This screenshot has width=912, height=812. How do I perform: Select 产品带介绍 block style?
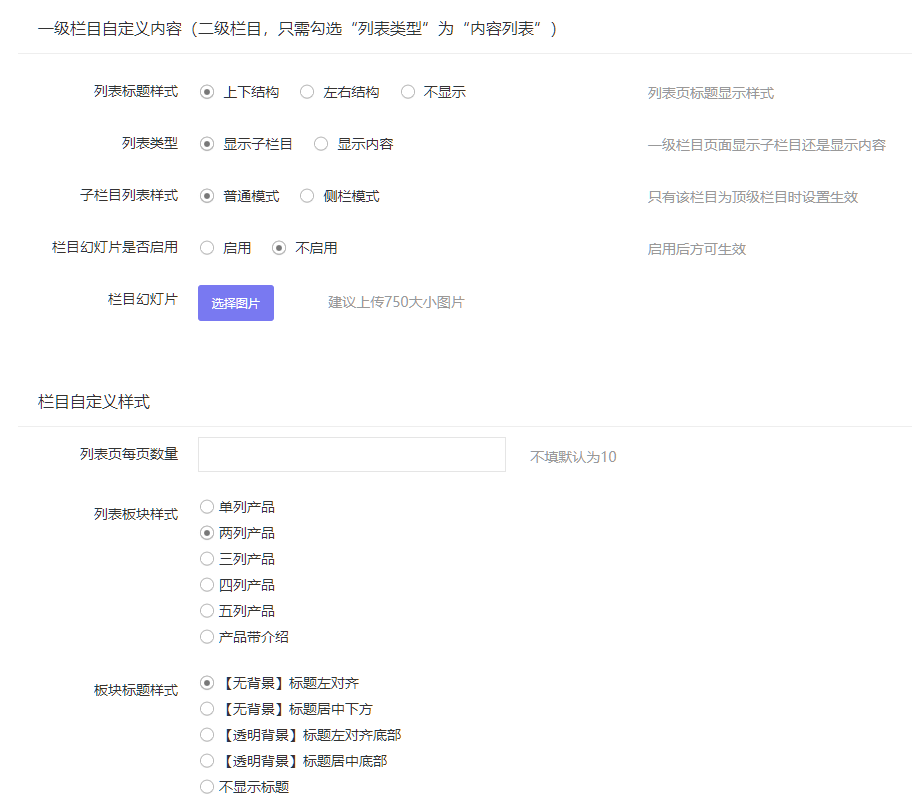(207, 637)
